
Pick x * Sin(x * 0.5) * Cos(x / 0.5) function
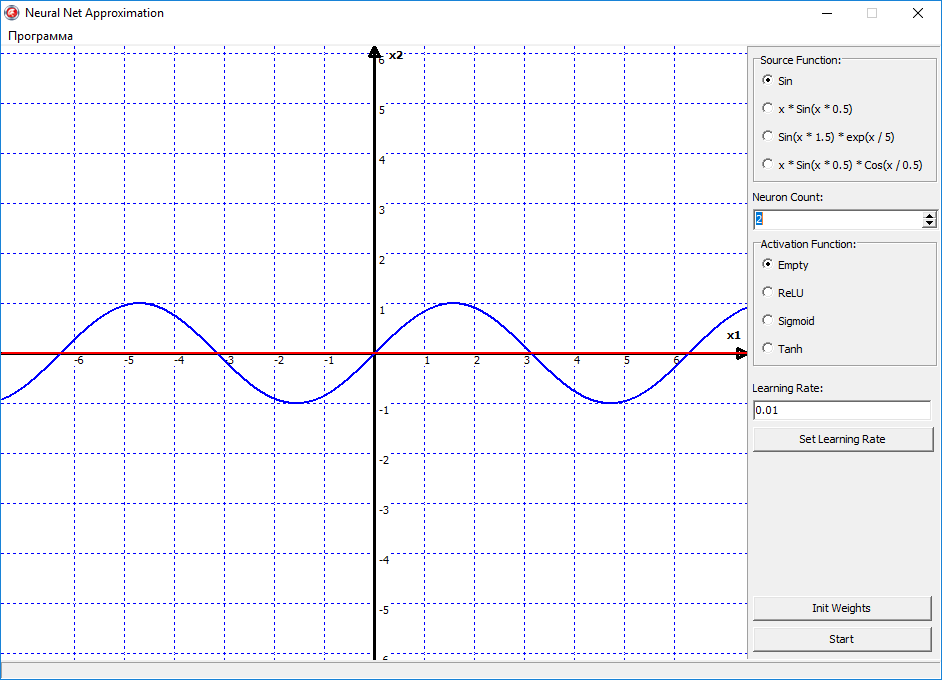coord(842,165)
